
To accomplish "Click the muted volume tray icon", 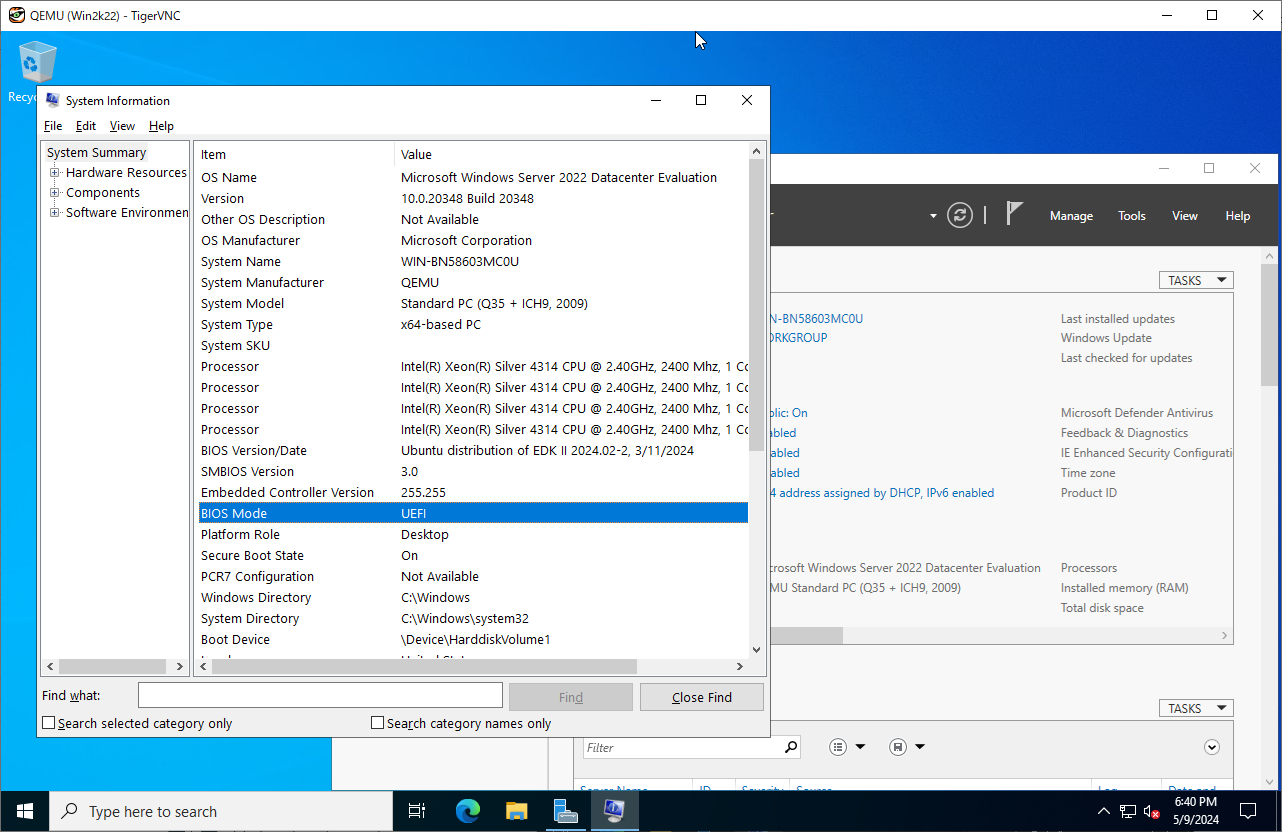I will click(1152, 811).
